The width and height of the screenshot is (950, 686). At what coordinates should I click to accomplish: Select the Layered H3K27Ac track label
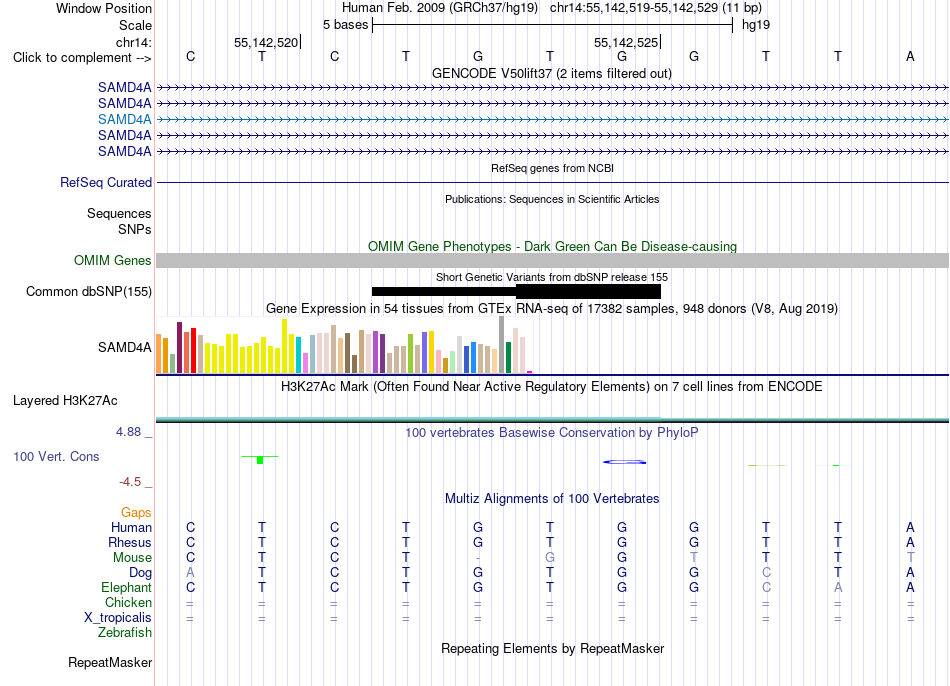tap(65, 401)
